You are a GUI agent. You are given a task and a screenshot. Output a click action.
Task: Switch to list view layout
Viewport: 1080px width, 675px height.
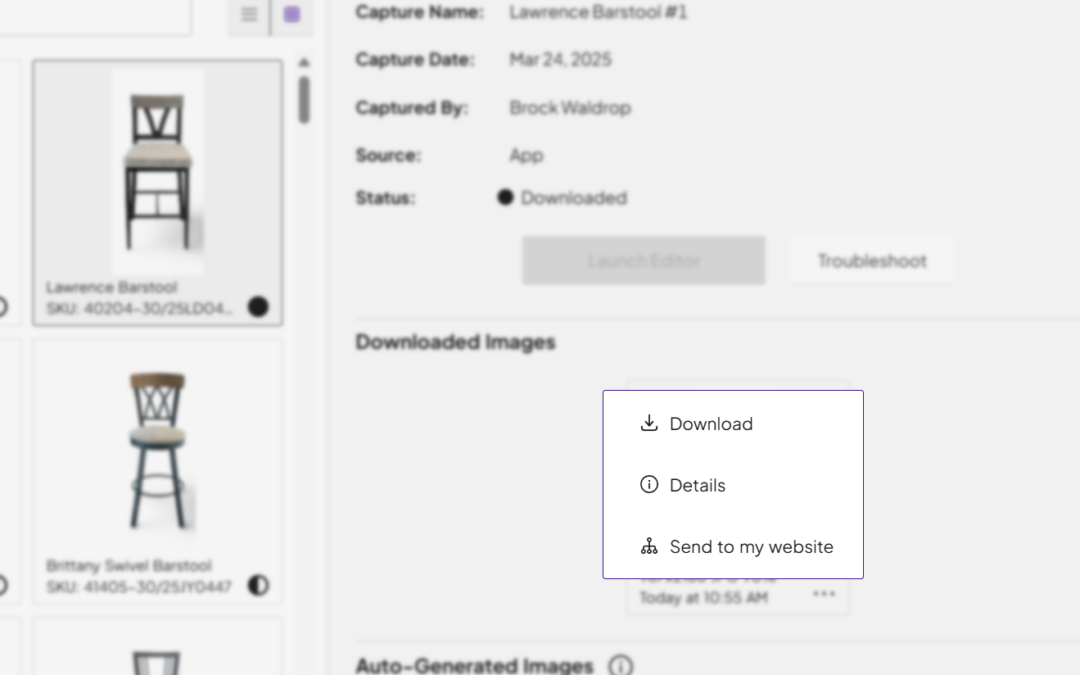click(249, 15)
